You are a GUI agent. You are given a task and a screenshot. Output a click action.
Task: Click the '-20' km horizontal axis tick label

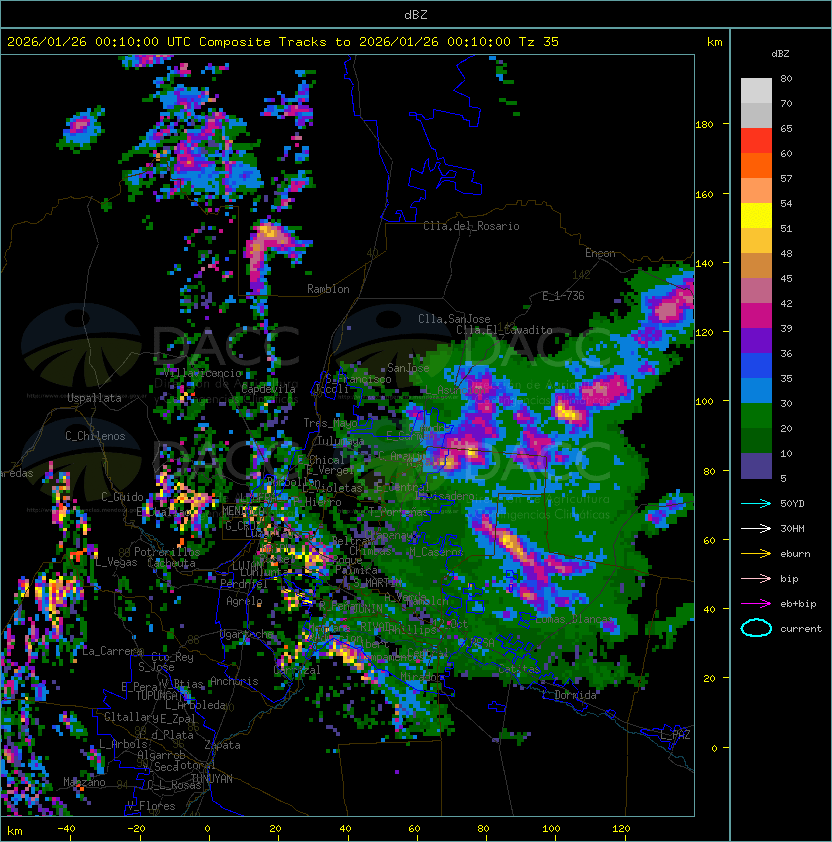coord(136,829)
